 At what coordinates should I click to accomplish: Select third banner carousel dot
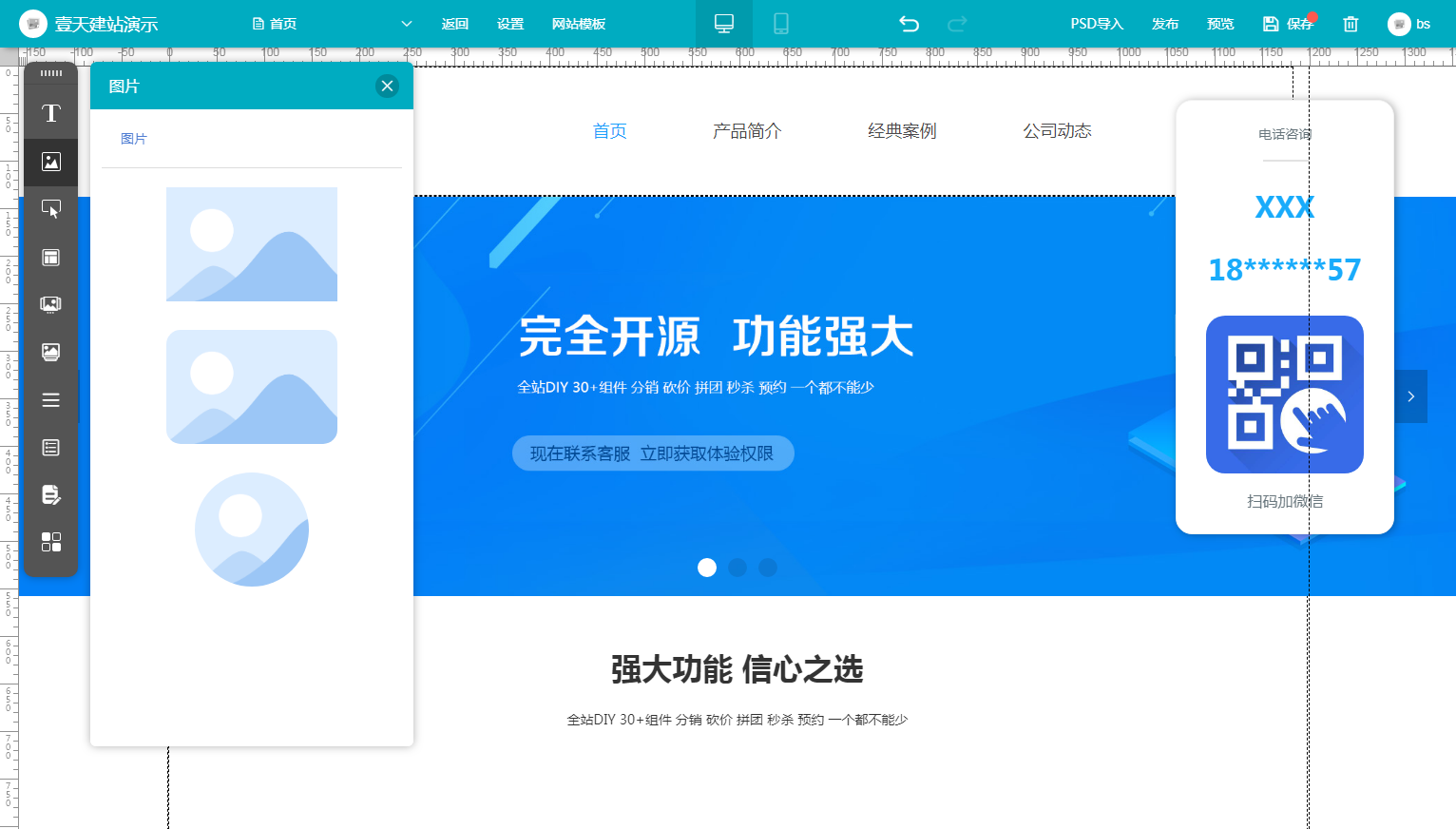pos(768,568)
